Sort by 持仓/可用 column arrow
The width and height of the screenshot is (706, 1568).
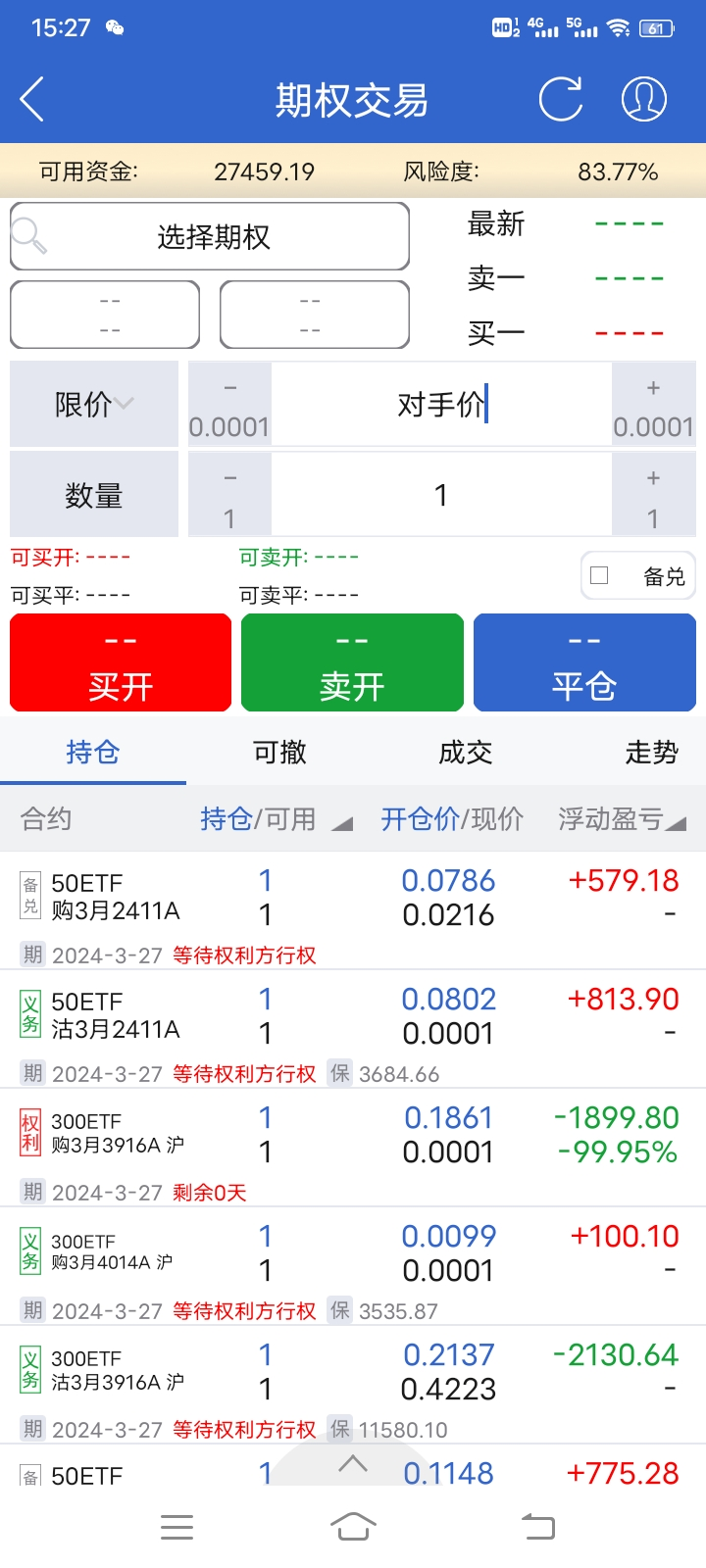[341, 823]
